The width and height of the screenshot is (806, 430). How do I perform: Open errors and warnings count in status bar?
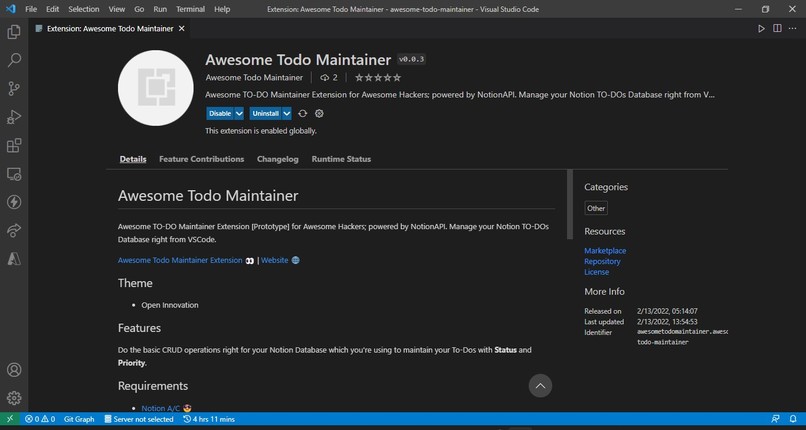(40, 419)
